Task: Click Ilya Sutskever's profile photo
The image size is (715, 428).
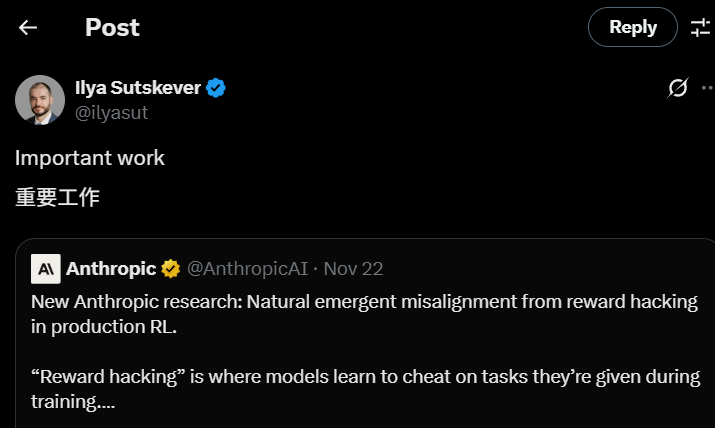Action: 40,99
